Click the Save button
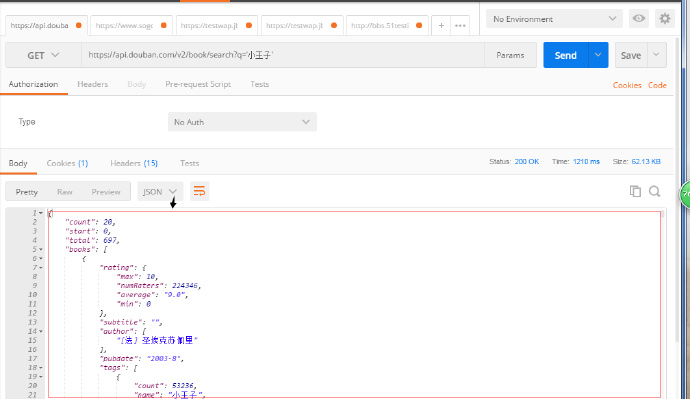Screen dimensions: 690x399 [631, 55]
